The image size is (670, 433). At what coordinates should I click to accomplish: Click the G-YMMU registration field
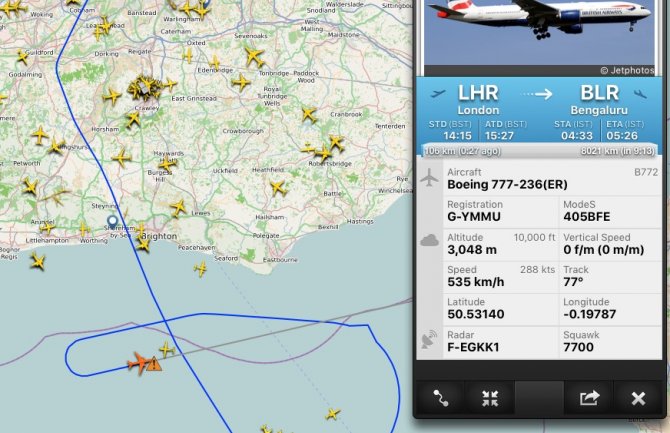click(x=501, y=211)
